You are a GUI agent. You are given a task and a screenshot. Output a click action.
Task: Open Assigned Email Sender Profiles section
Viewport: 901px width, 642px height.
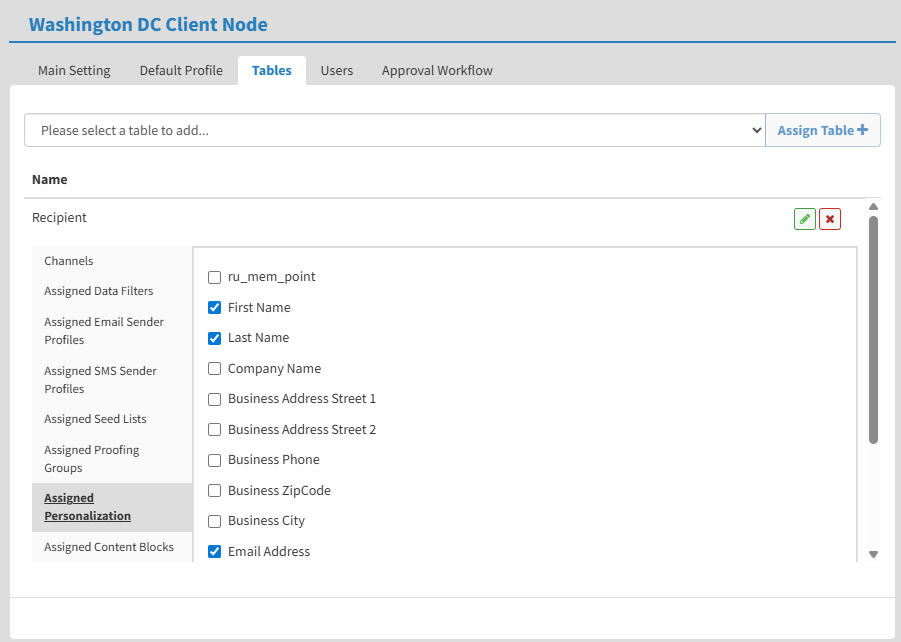tap(104, 331)
